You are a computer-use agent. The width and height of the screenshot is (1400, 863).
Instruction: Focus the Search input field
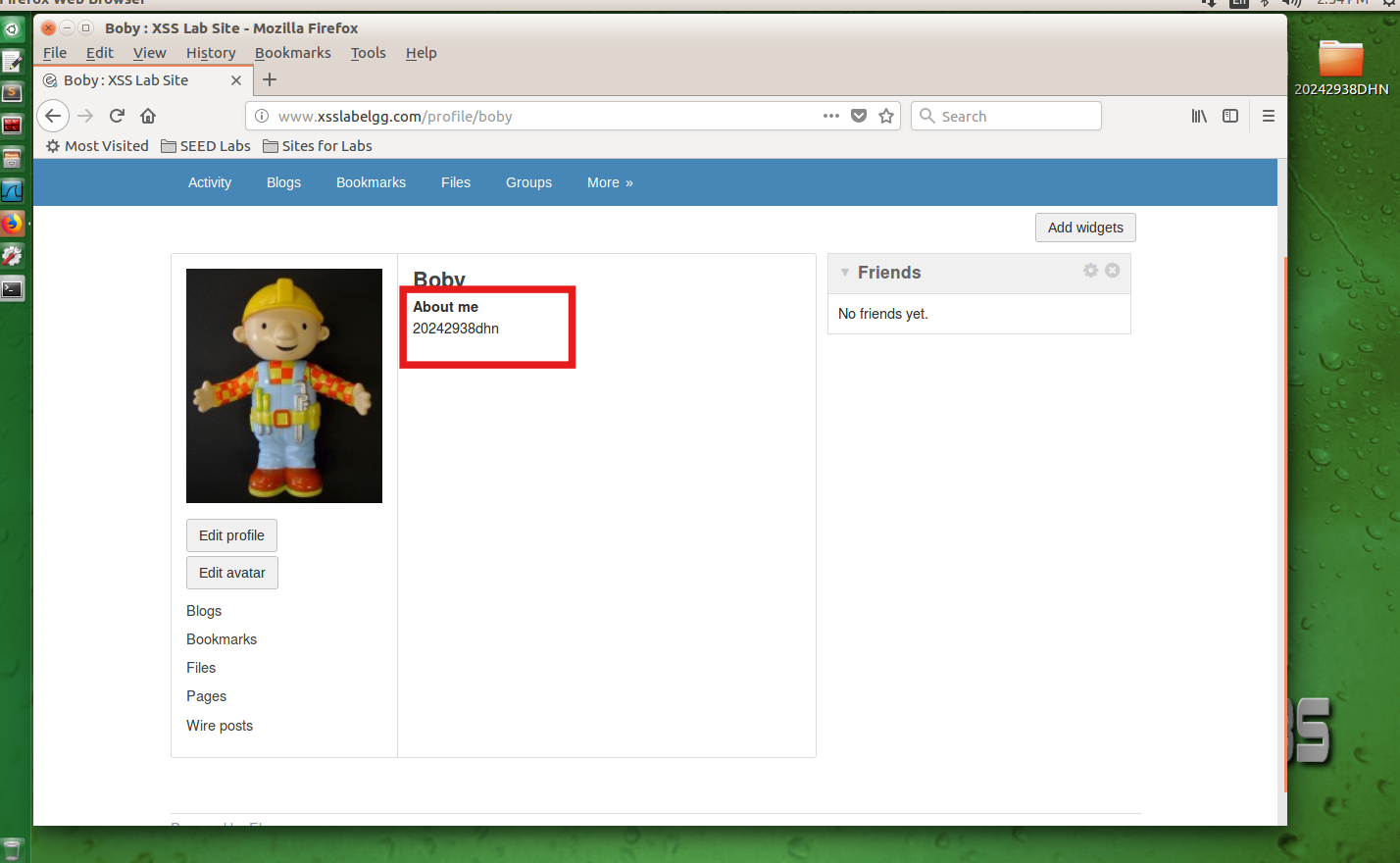pos(1006,116)
